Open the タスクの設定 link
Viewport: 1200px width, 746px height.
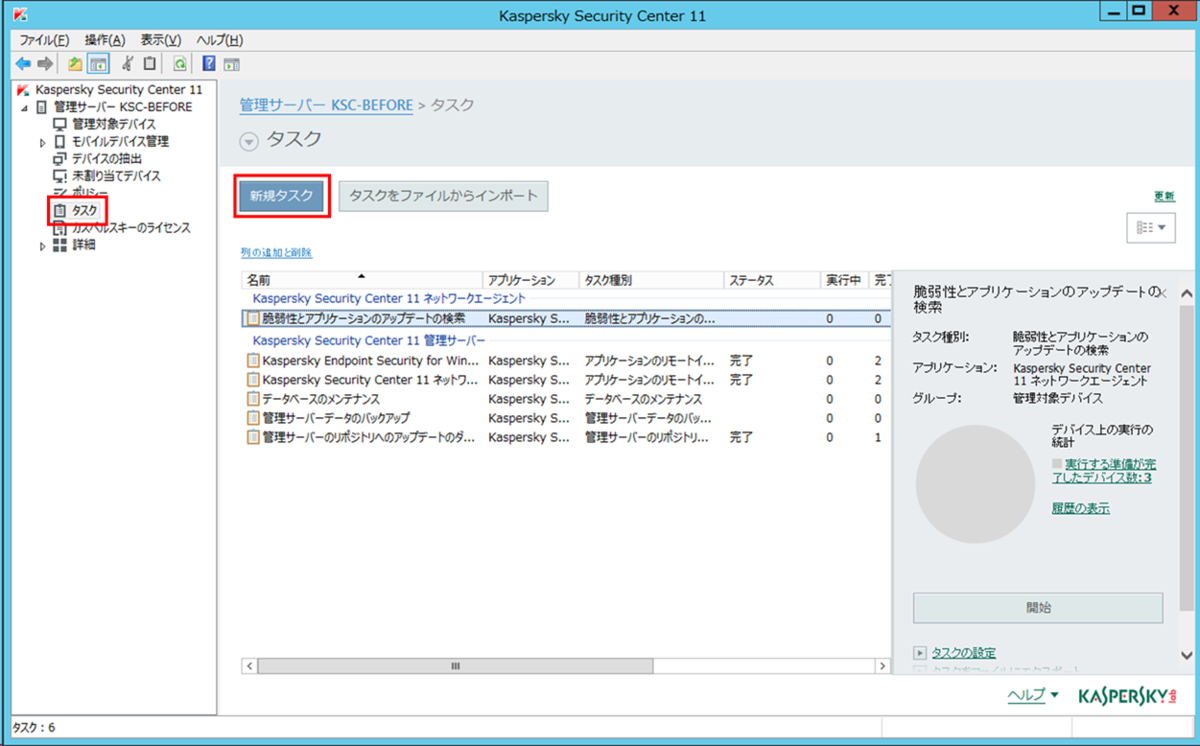pyautogui.click(x=963, y=653)
